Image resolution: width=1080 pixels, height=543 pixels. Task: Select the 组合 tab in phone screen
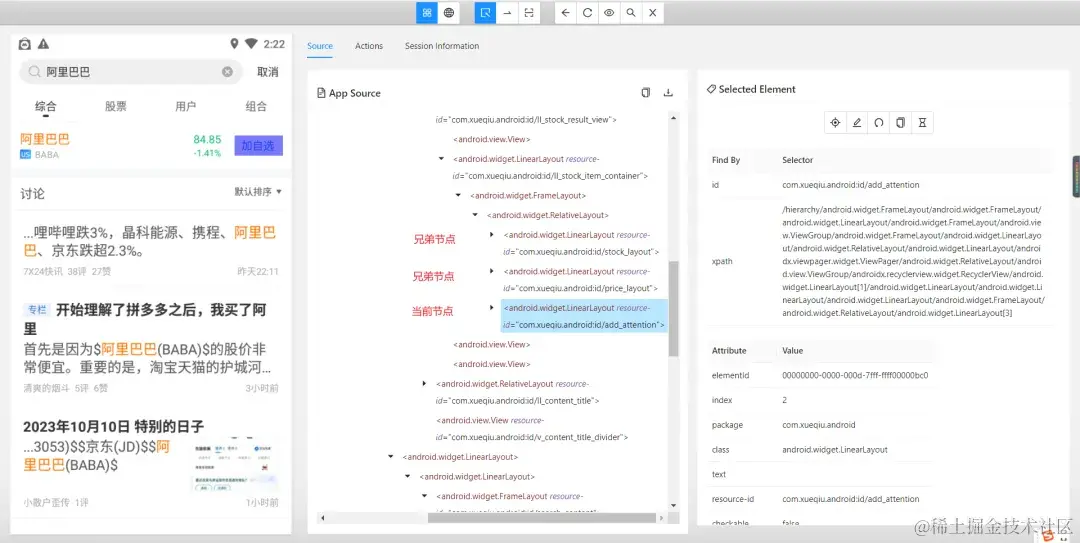256,106
